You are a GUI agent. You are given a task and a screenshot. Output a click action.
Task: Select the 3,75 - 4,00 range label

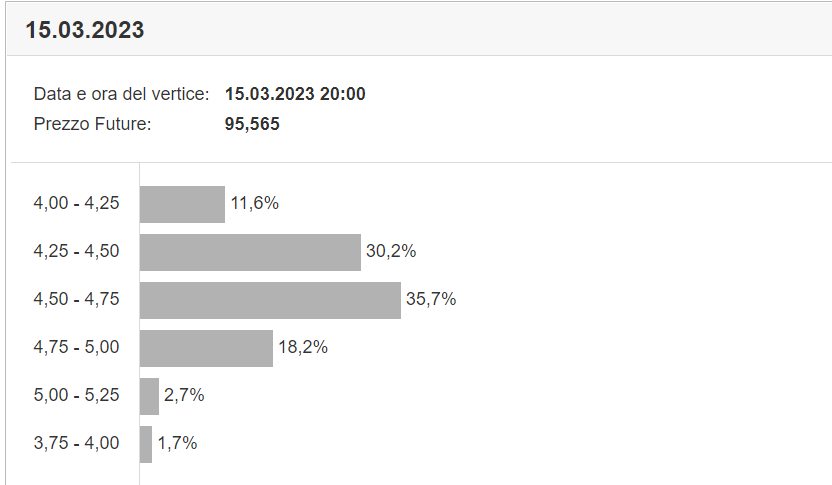click(x=76, y=443)
